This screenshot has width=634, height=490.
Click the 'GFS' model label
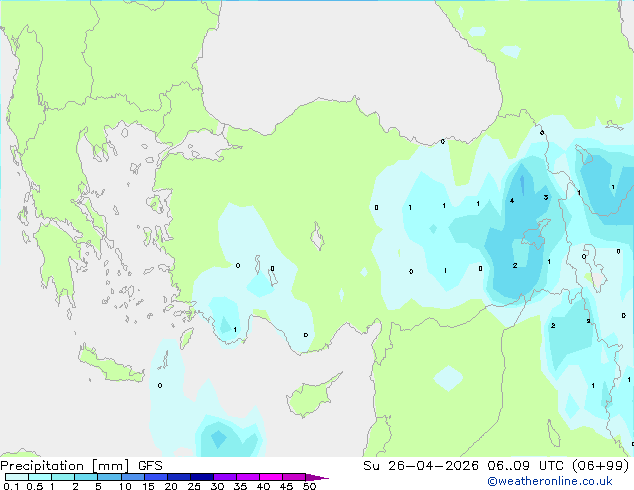pyautogui.click(x=150, y=466)
